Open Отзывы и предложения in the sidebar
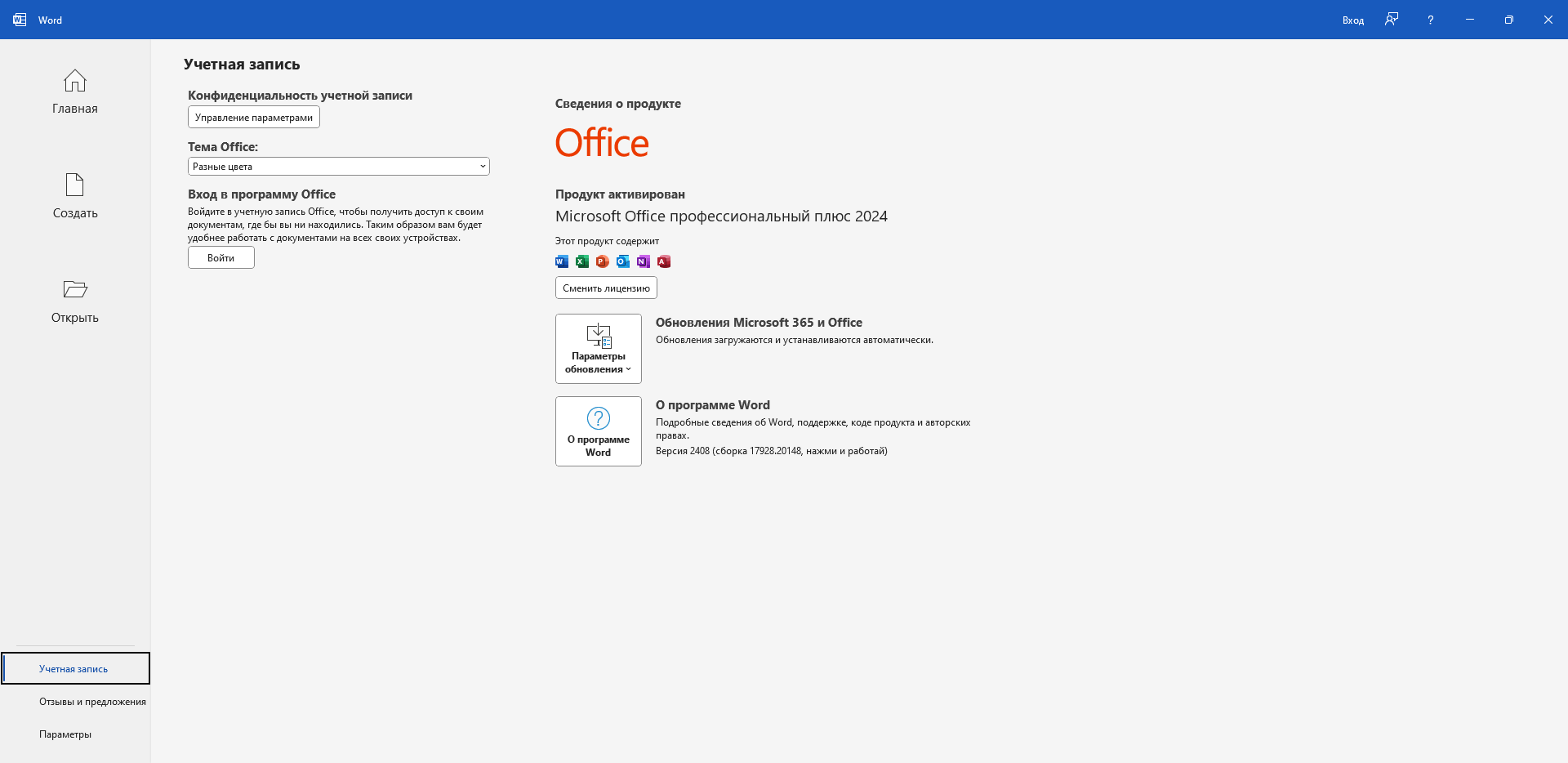The width and height of the screenshot is (1568, 763). 75,701
